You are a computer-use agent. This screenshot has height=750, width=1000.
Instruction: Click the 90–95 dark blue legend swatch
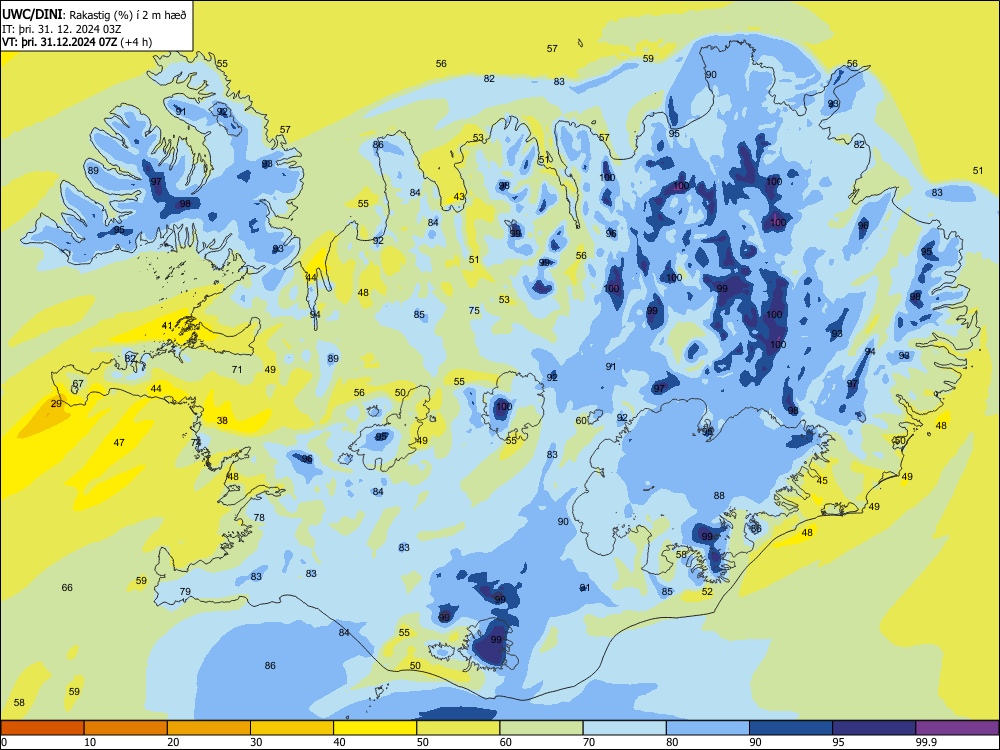(791, 728)
